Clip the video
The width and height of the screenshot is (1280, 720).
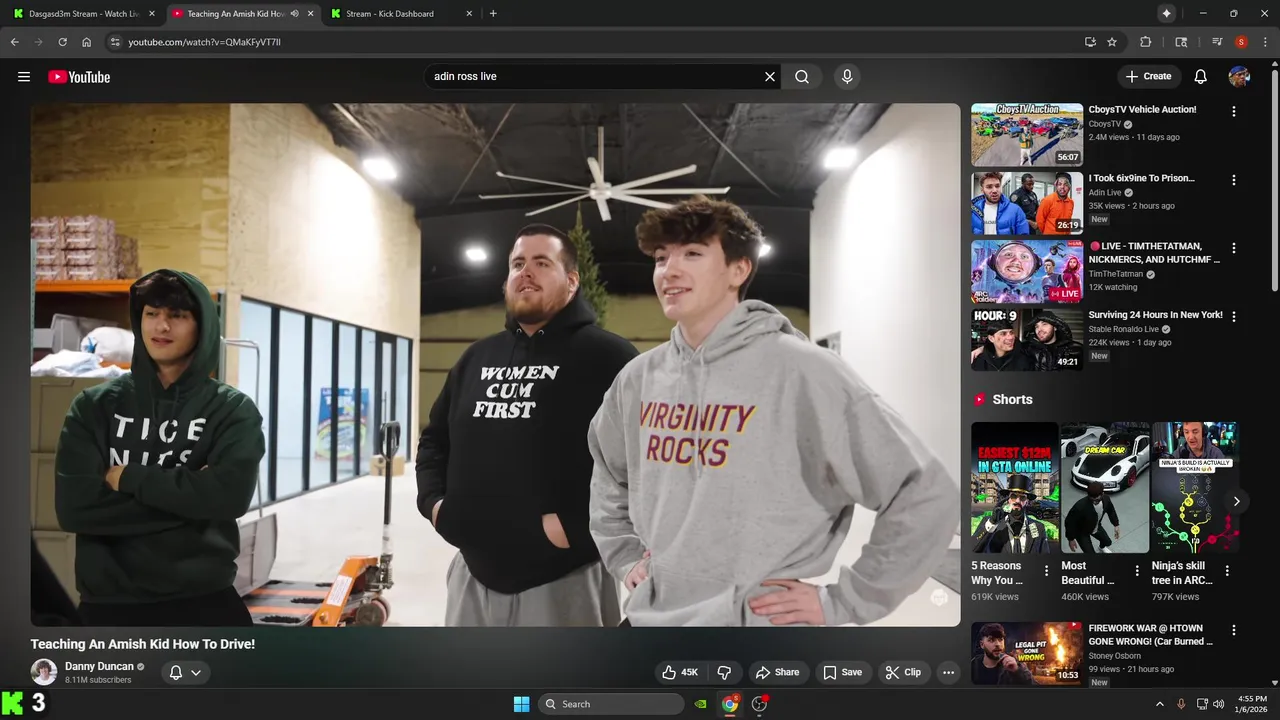(902, 672)
